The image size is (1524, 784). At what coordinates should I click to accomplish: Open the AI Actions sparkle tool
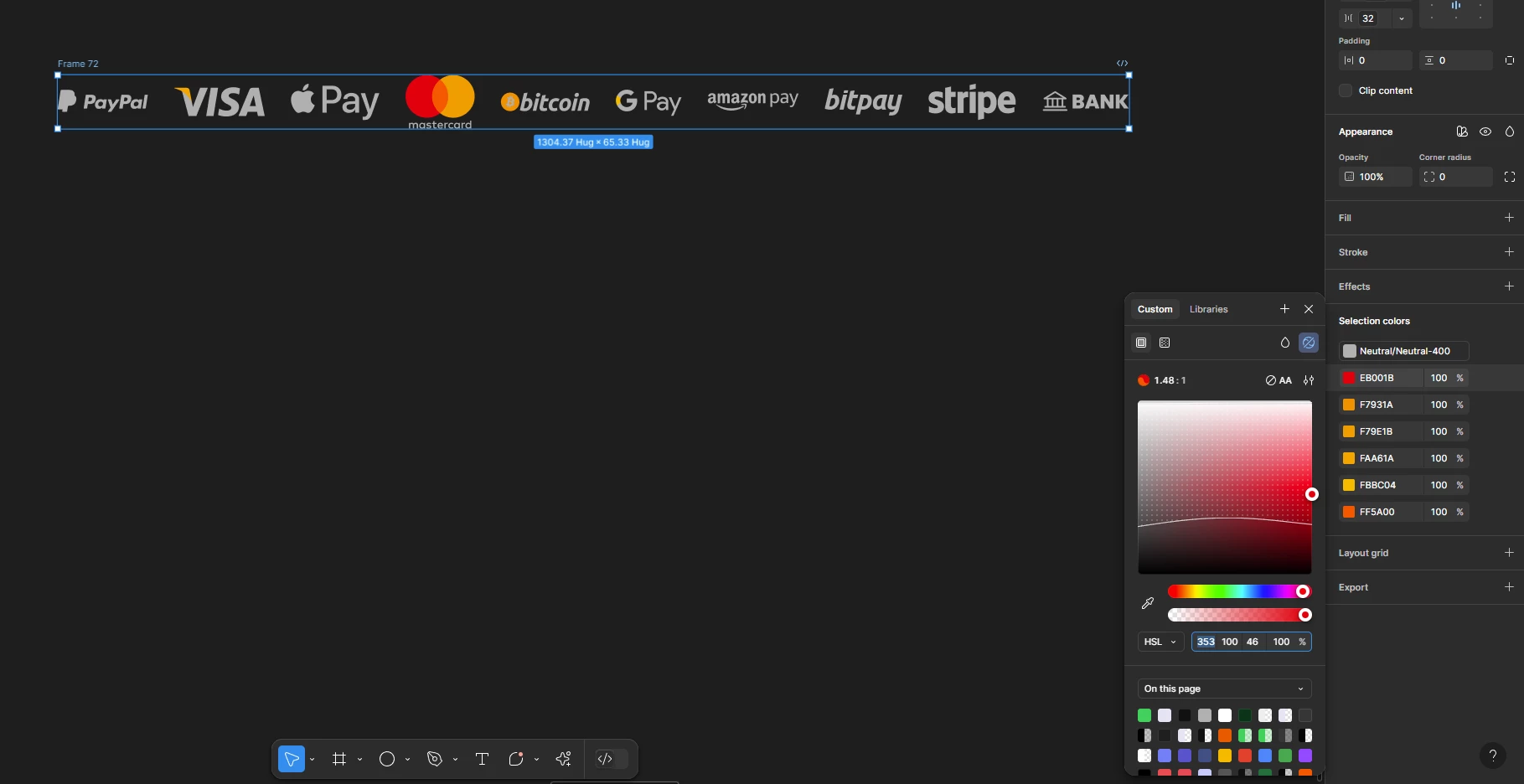click(x=564, y=759)
